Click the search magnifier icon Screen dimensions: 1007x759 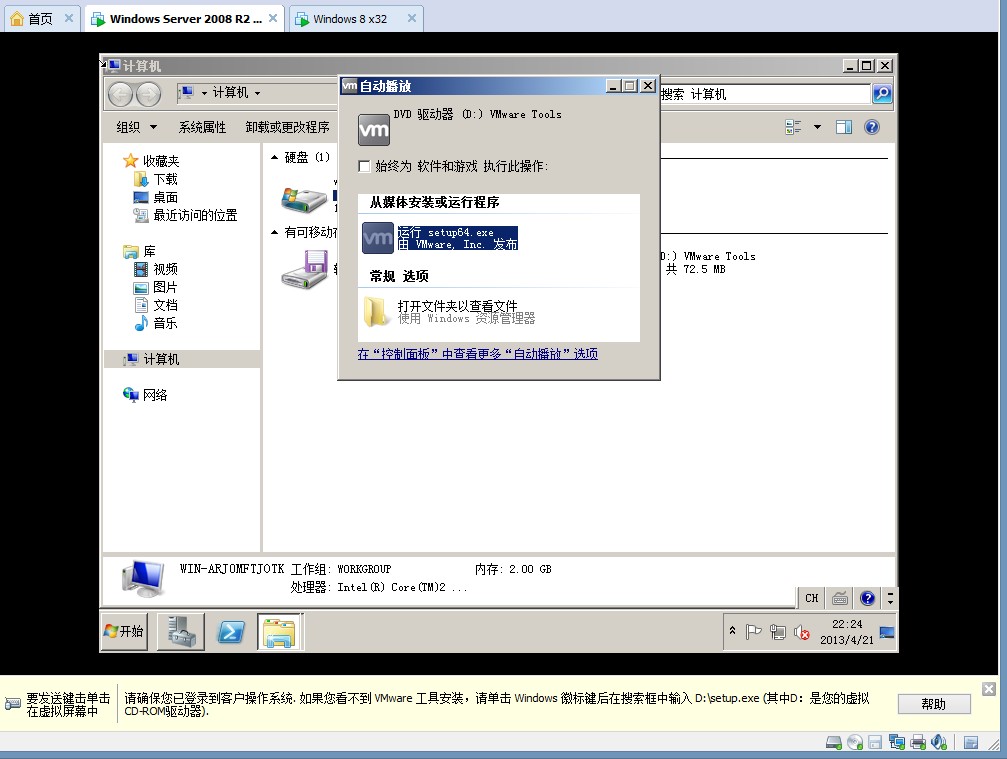[882, 94]
